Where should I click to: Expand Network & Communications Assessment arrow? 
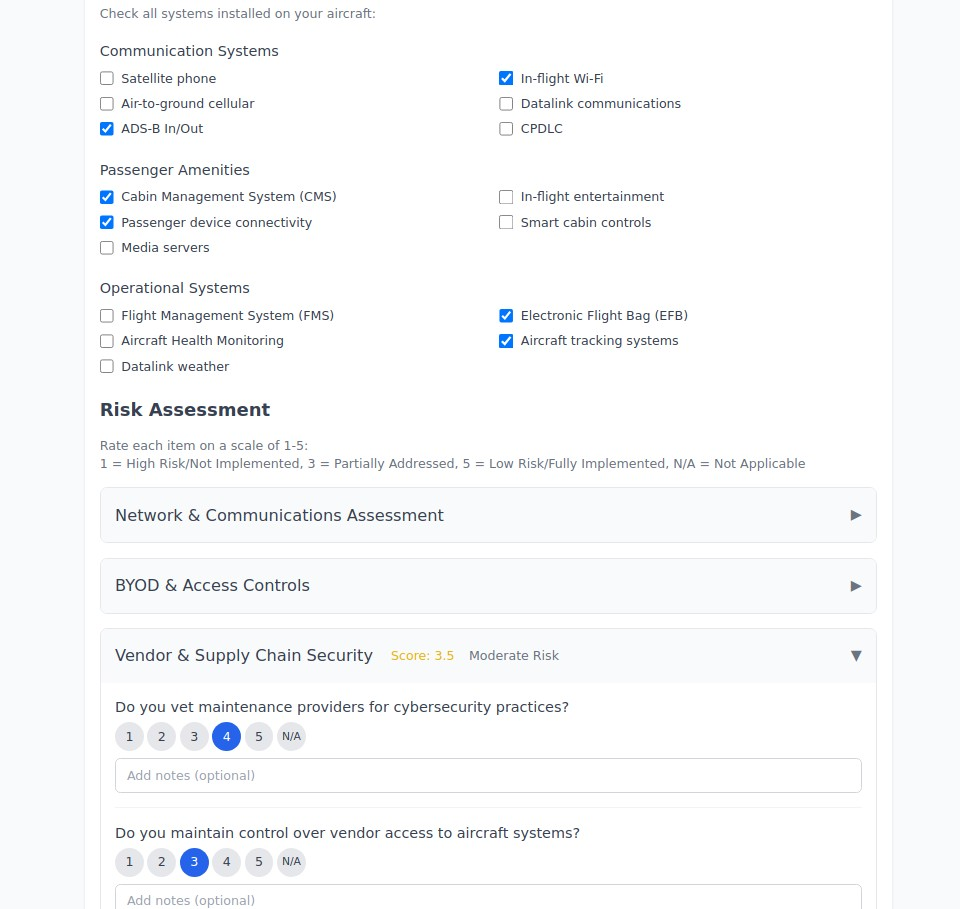click(855, 515)
